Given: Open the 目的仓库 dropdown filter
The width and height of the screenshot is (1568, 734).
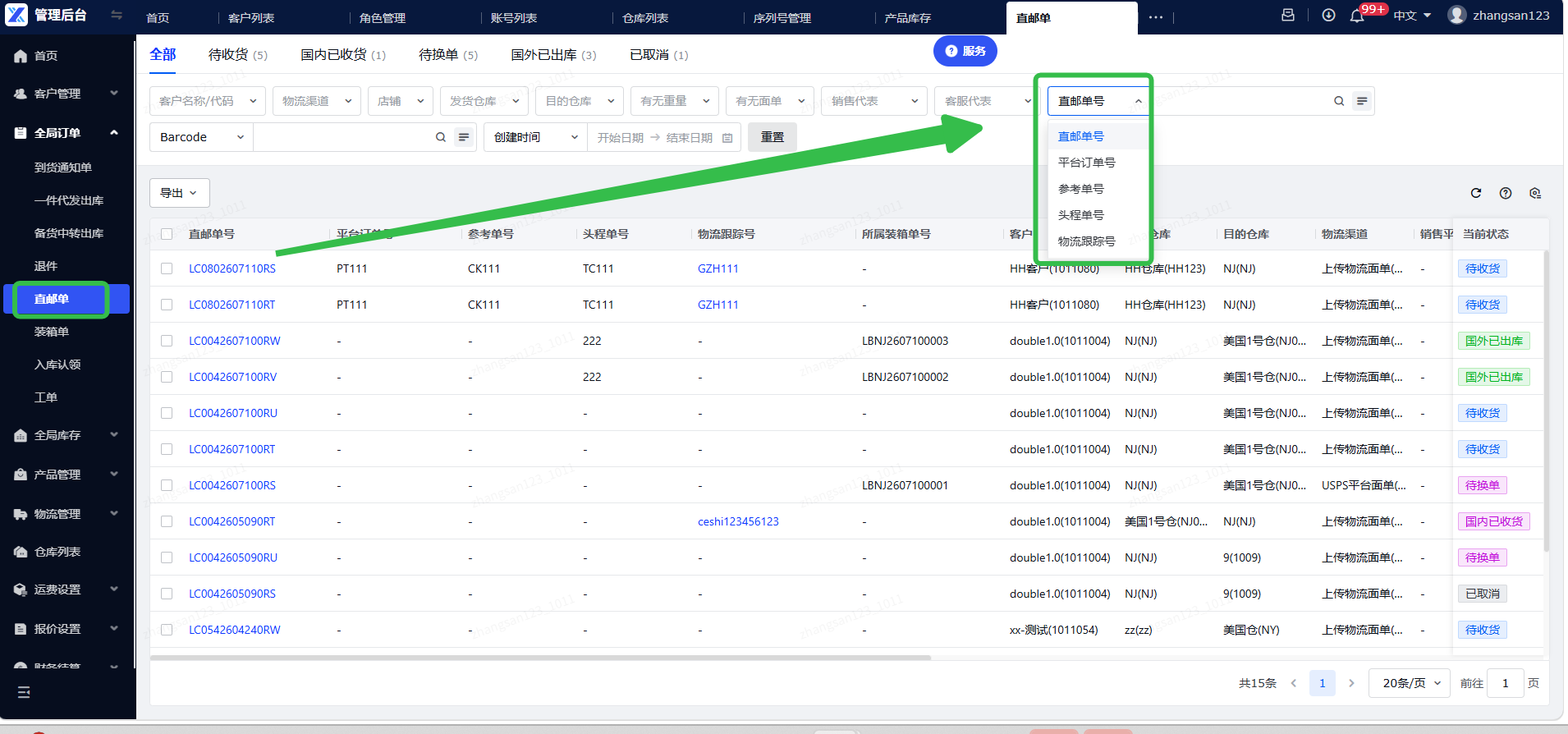Looking at the screenshot, I should tap(580, 101).
